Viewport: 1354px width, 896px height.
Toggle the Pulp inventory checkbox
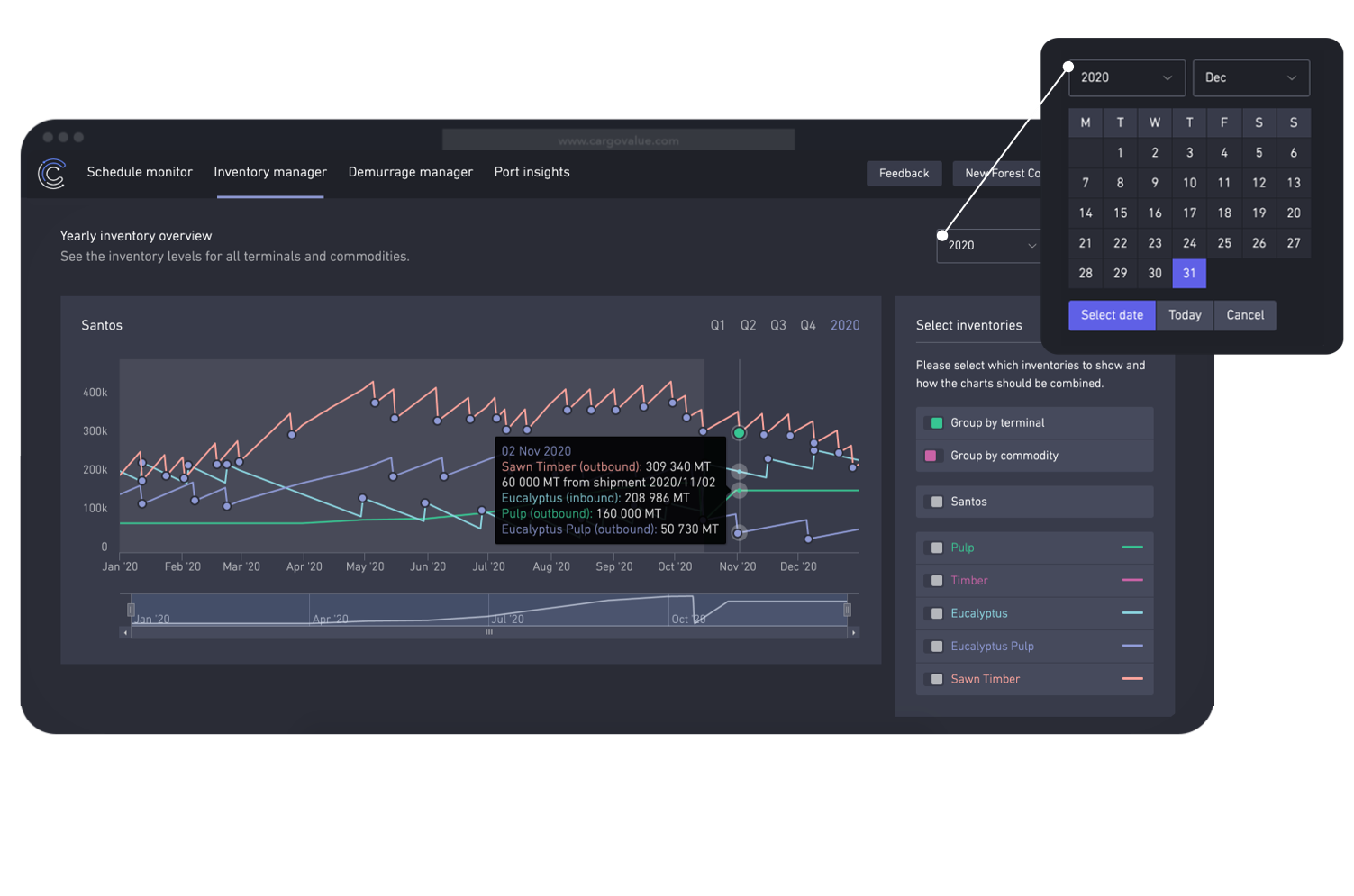point(935,548)
